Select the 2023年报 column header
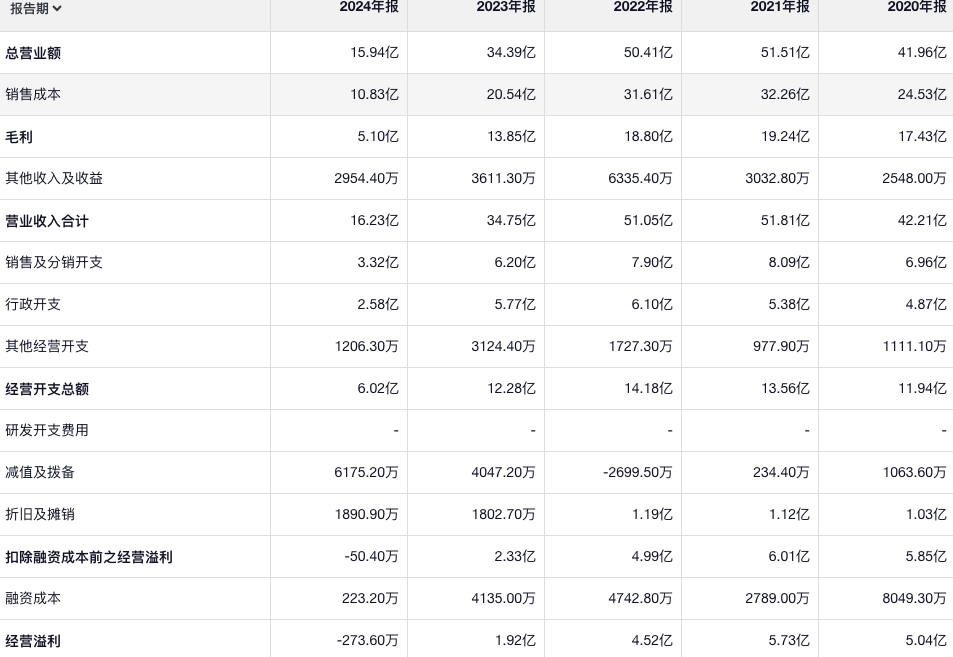953x657 pixels. (506, 7)
